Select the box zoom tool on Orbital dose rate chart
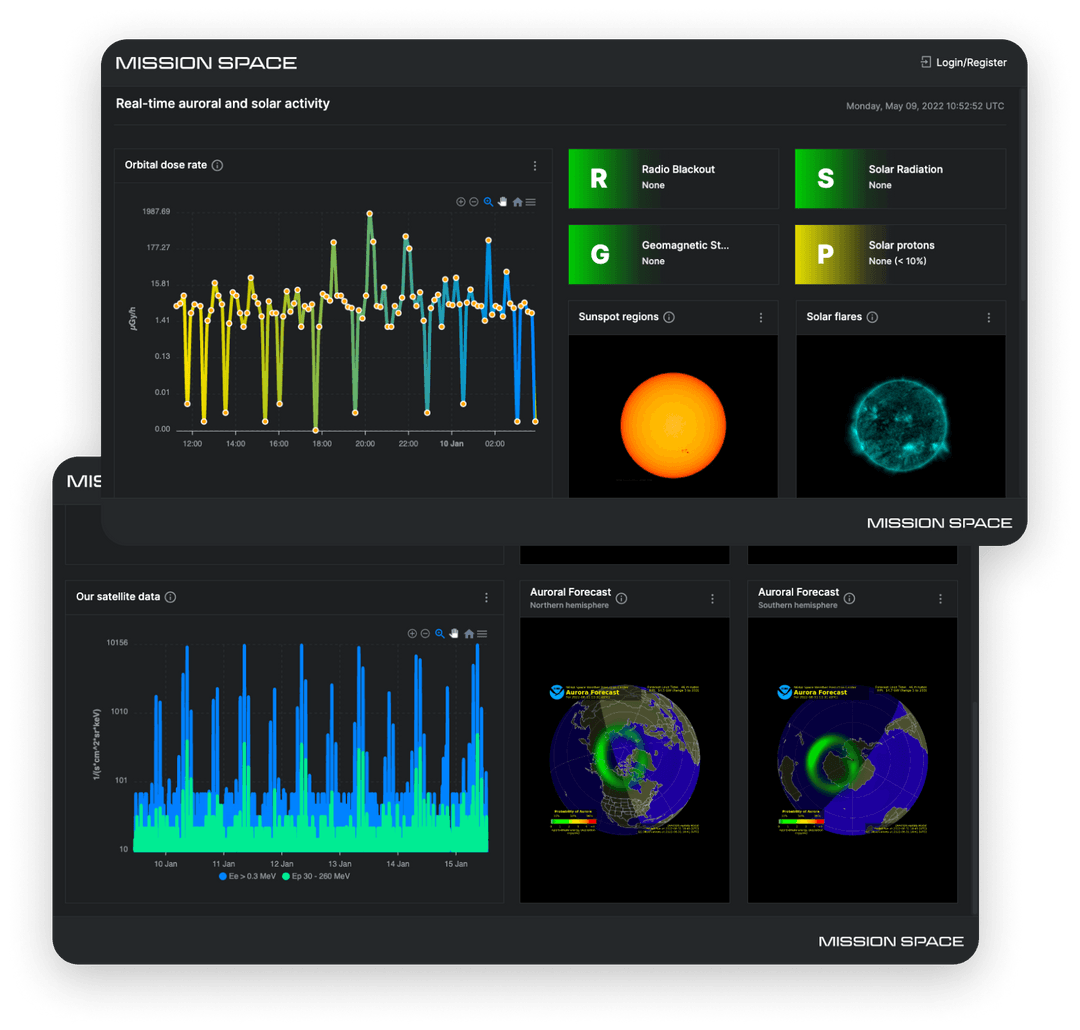Image resolution: width=1080 pixels, height=1030 pixels. [x=488, y=201]
